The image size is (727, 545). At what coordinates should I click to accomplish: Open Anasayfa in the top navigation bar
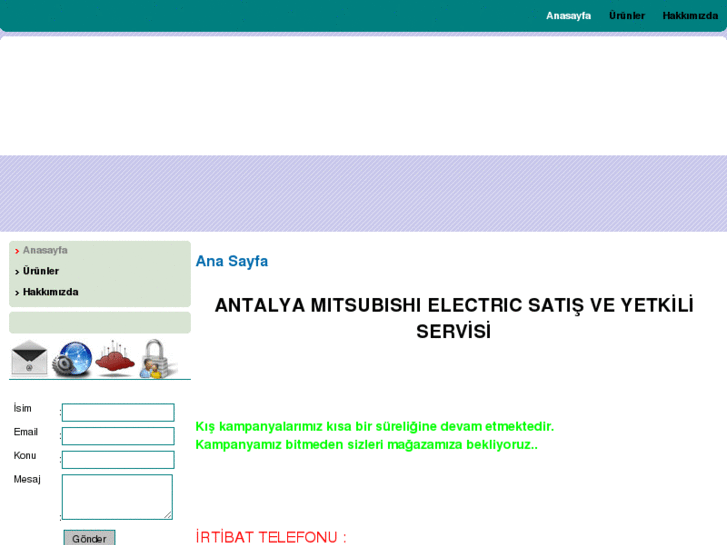(x=568, y=16)
